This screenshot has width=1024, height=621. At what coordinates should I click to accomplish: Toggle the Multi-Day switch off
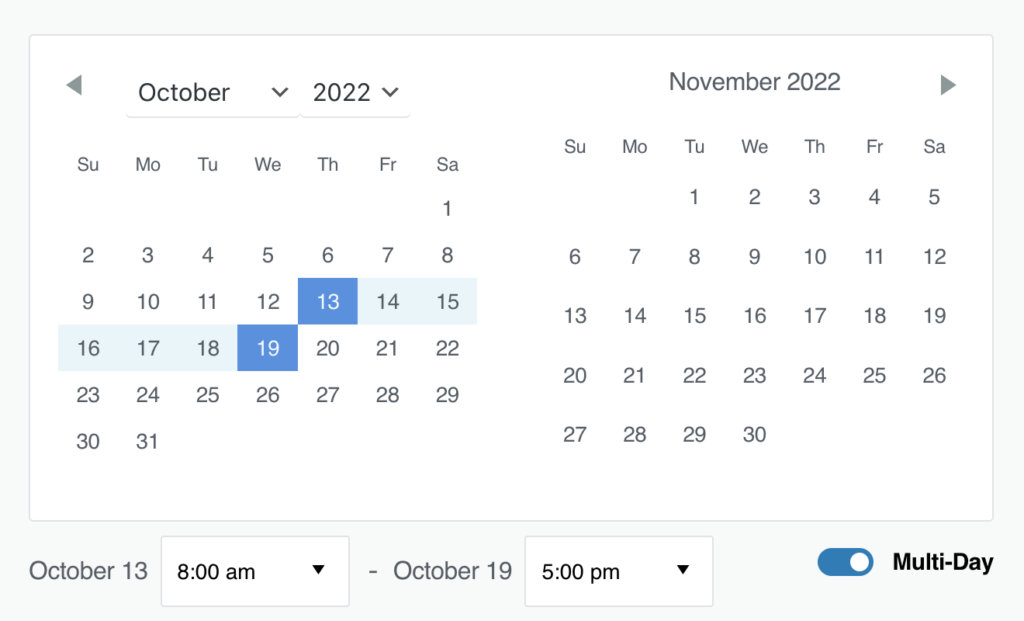click(845, 562)
